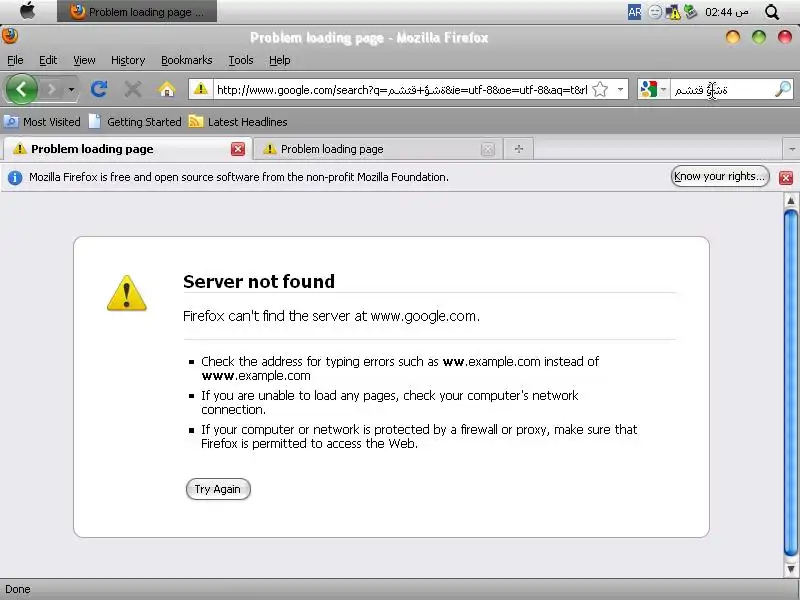Open the Getting Started bookmark

[135, 122]
